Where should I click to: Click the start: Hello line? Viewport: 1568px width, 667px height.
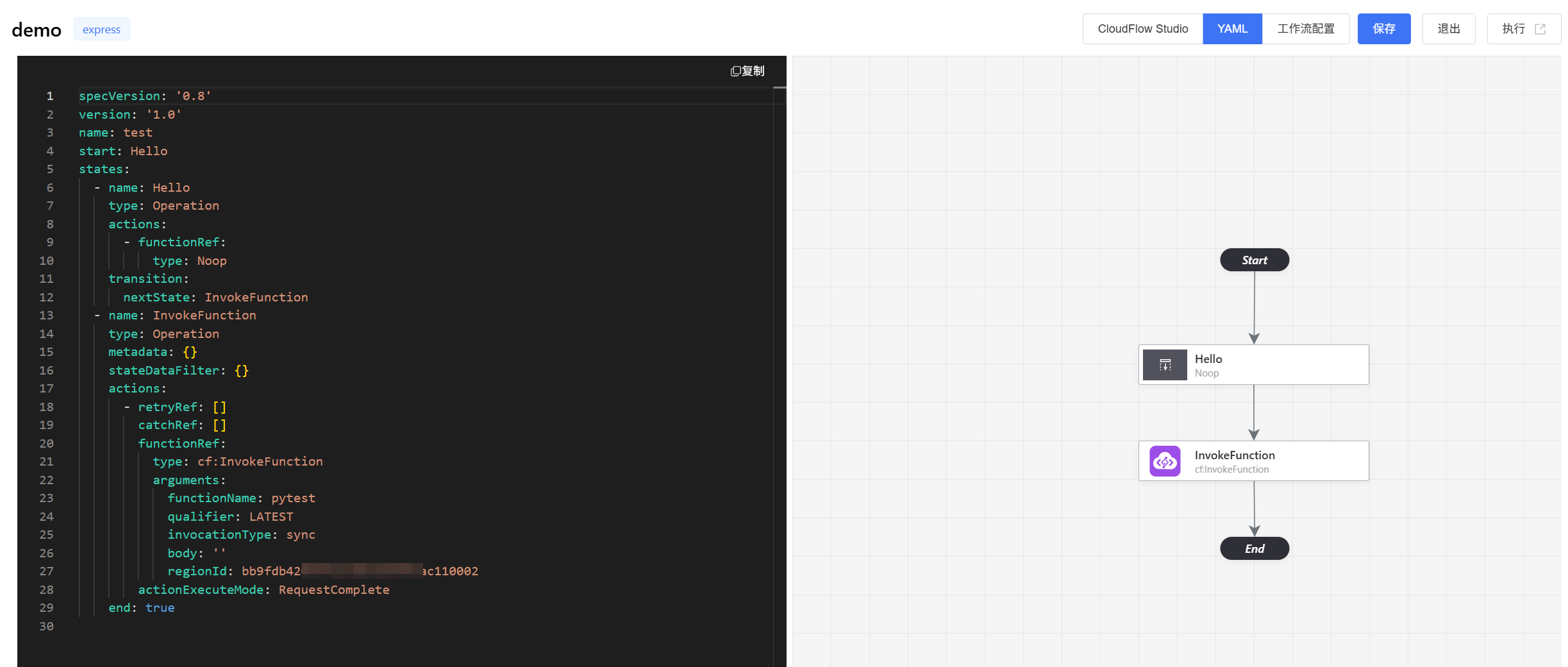(123, 151)
